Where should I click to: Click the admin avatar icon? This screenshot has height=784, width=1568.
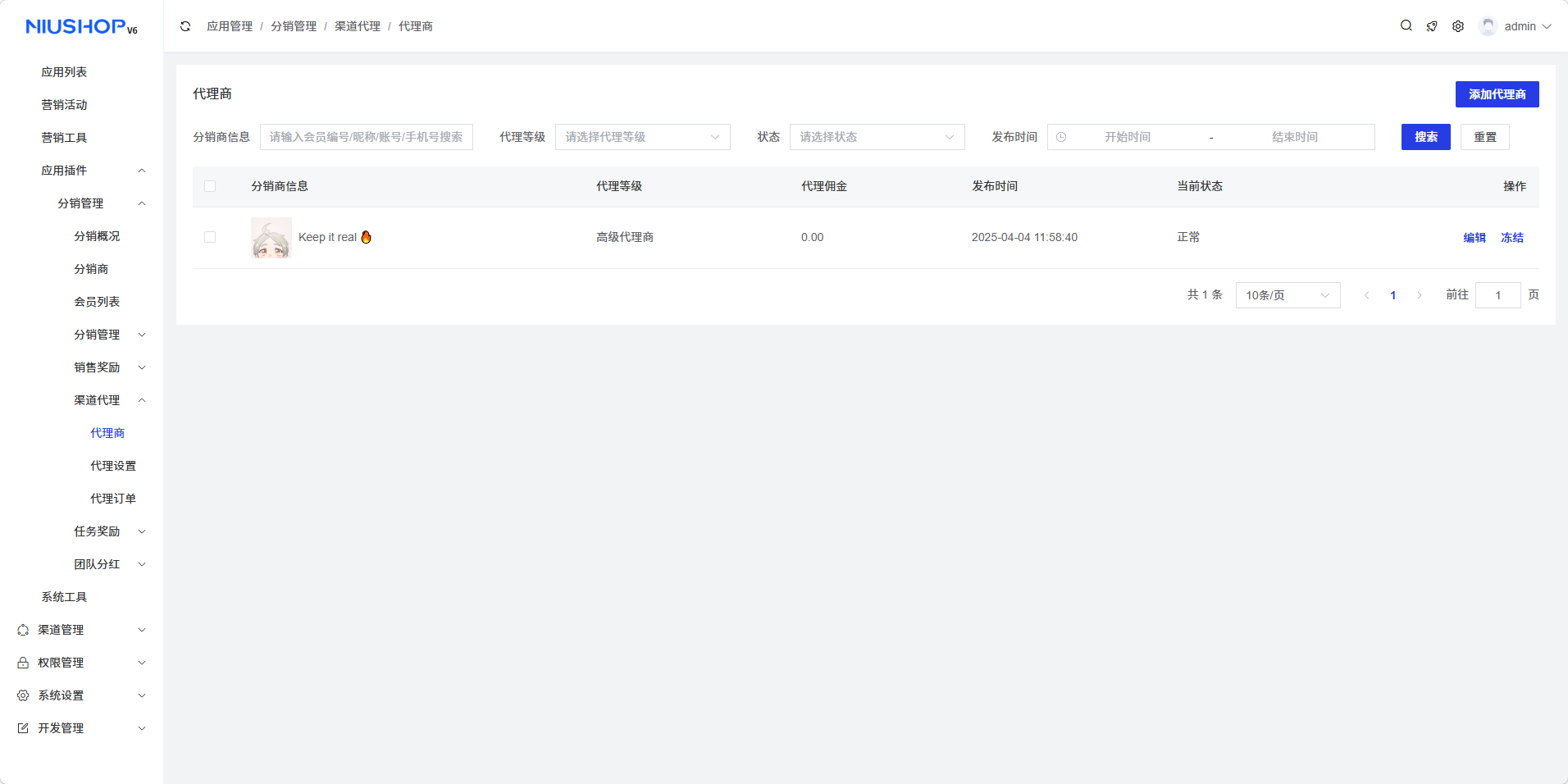[x=1488, y=26]
